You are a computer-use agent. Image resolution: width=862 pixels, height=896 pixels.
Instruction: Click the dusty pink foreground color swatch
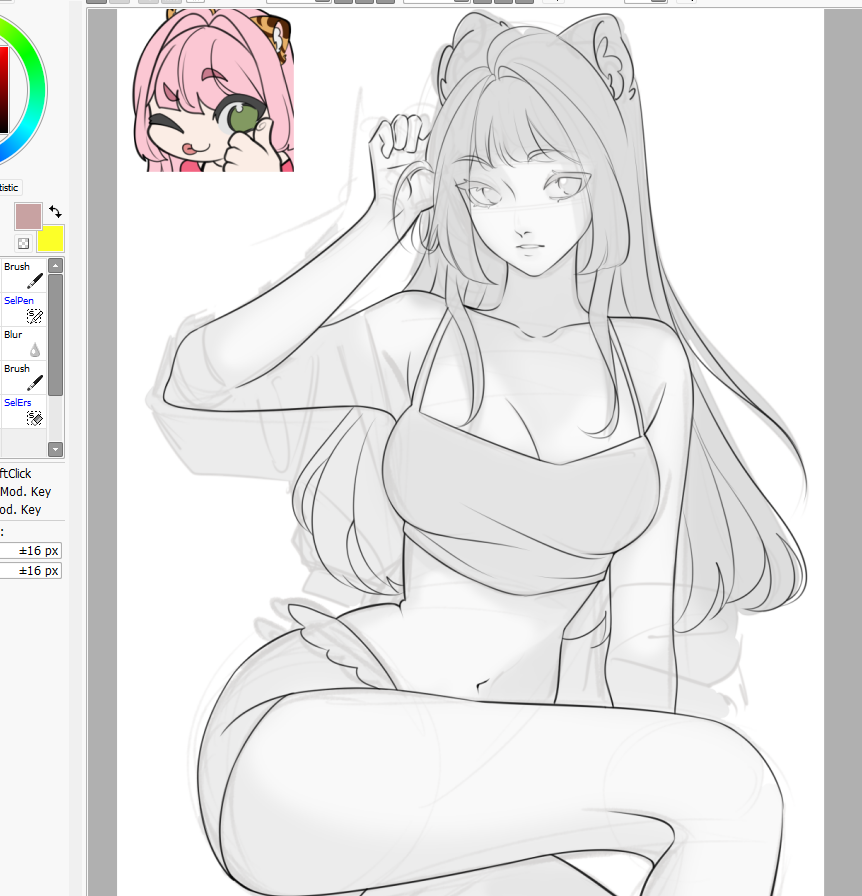[x=28, y=217]
